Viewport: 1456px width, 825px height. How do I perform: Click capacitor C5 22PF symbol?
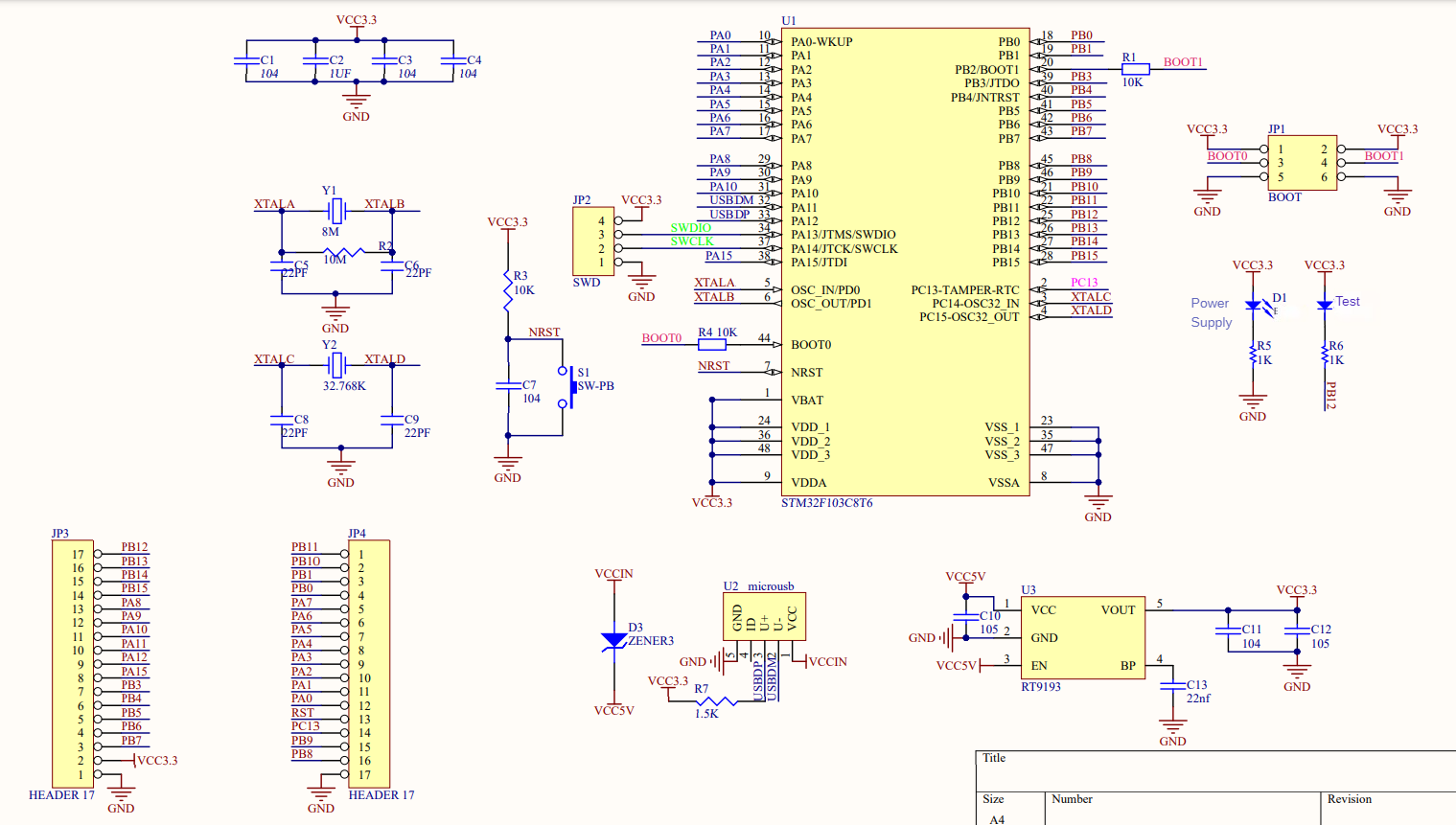click(282, 265)
